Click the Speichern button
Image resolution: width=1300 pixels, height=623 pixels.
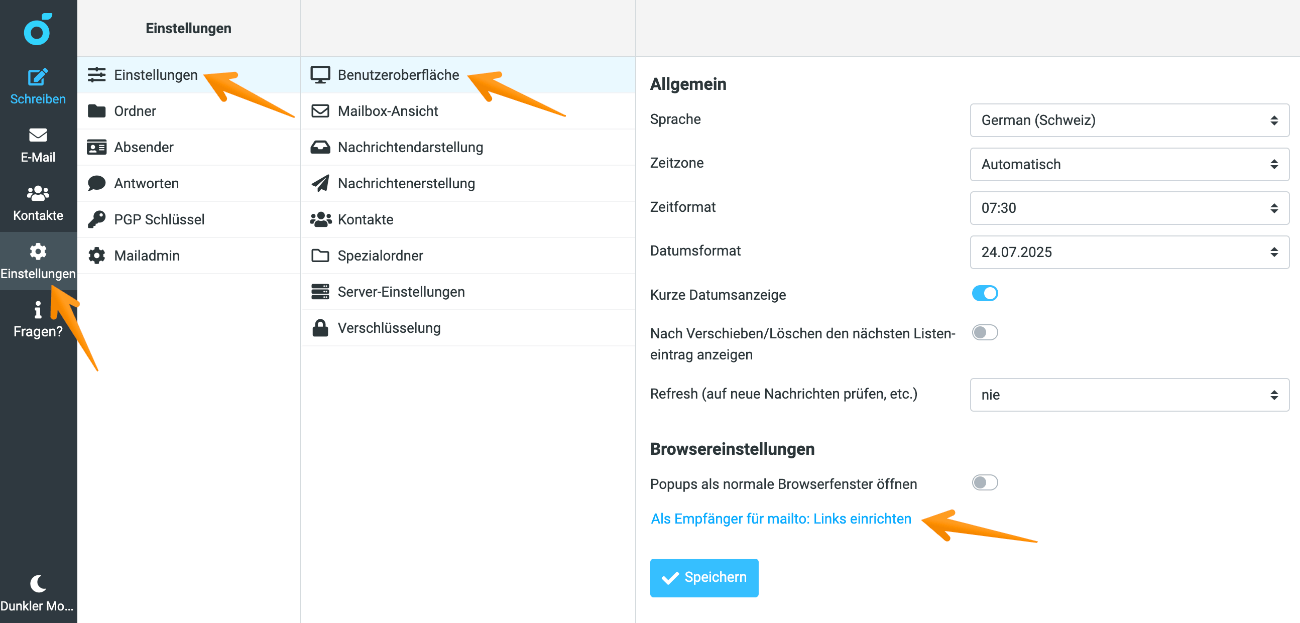pos(704,578)
